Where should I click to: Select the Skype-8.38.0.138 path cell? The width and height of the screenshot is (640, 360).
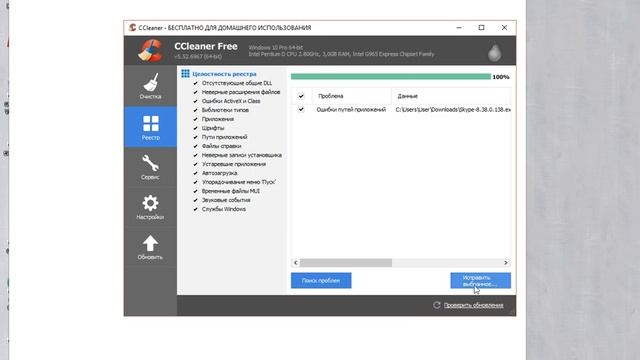click(x=453, y=109)
